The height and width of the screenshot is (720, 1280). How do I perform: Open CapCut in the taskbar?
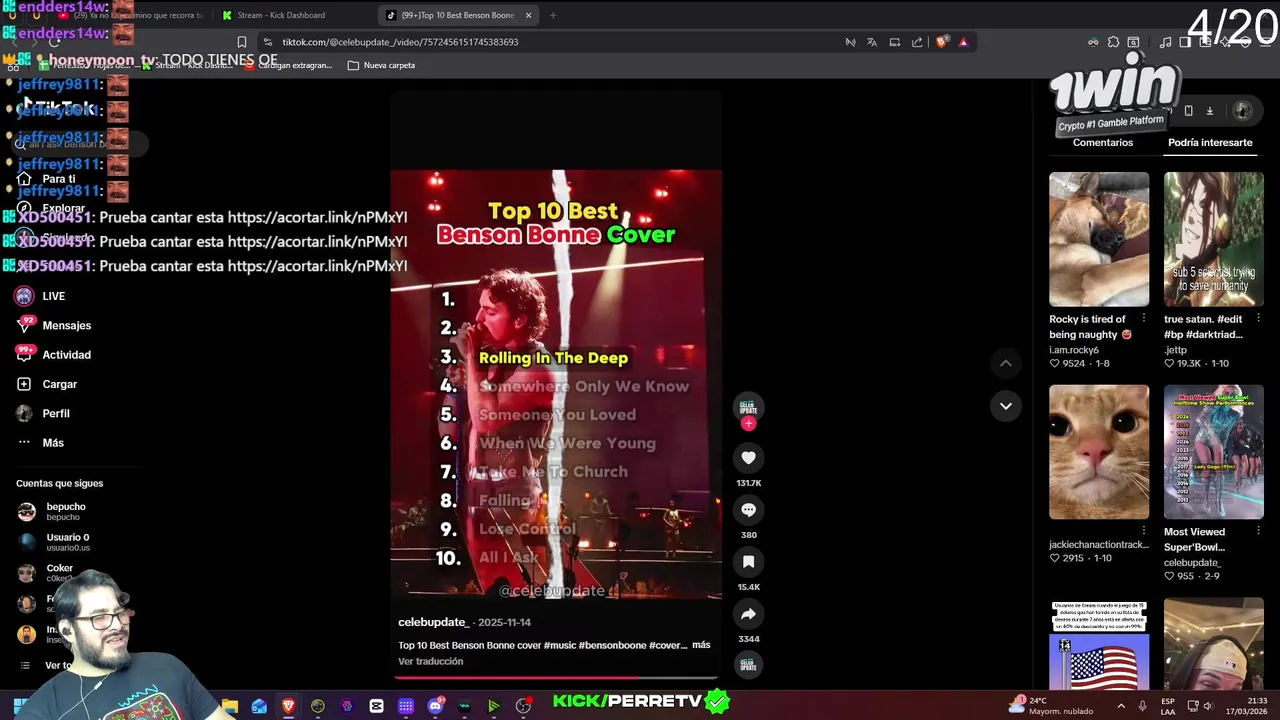click(376, 706)
